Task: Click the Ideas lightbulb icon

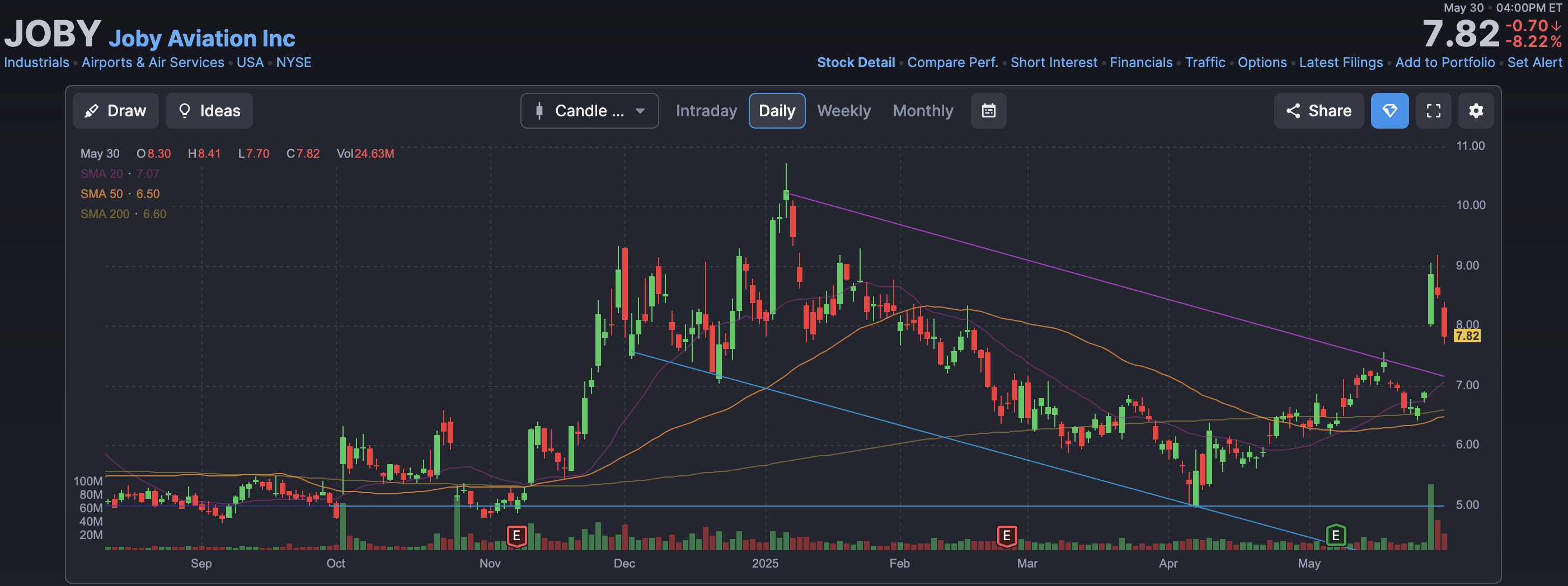Action: pos(185,111)
